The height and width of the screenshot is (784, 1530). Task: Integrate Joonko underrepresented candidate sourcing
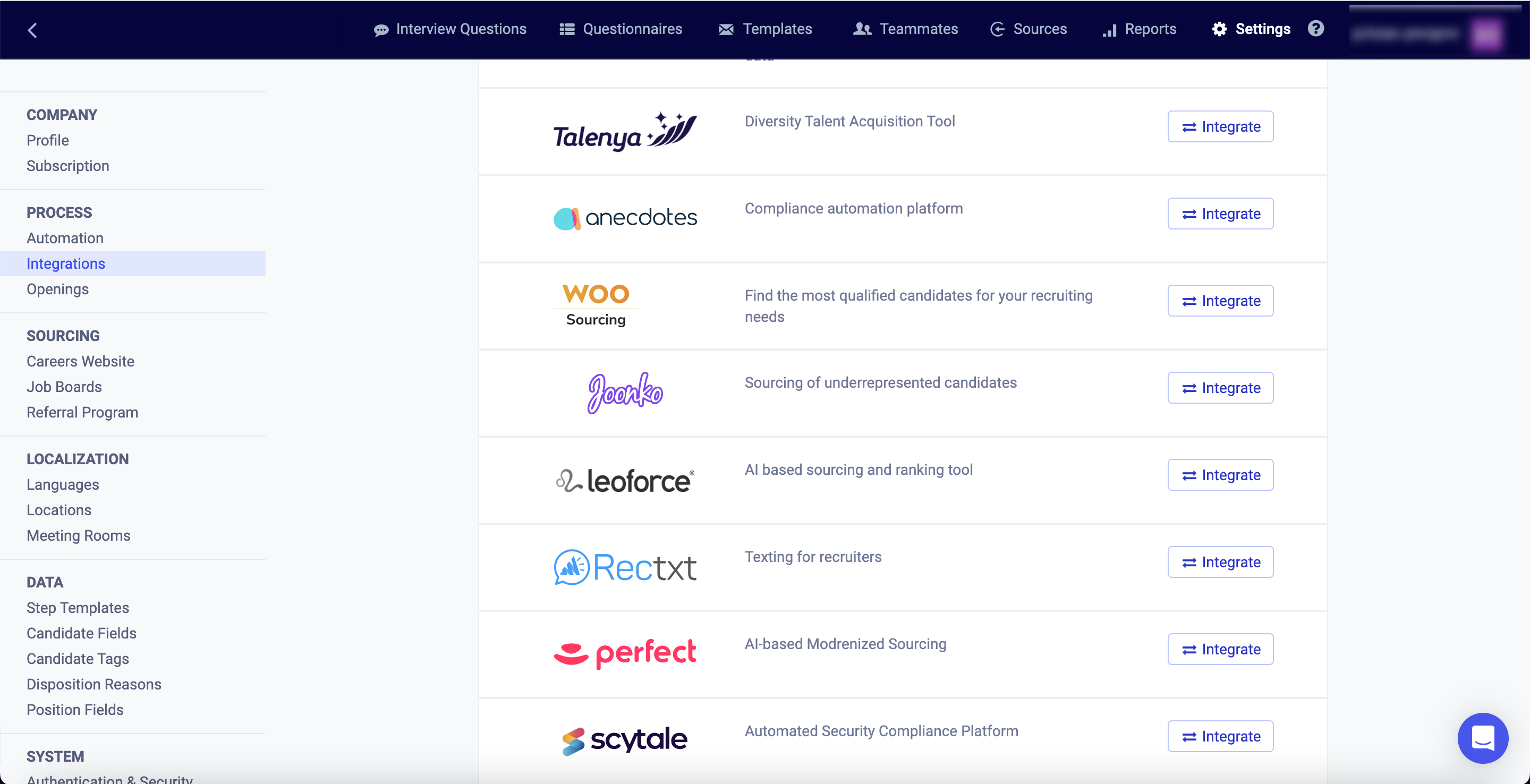tap(1220, 388)
